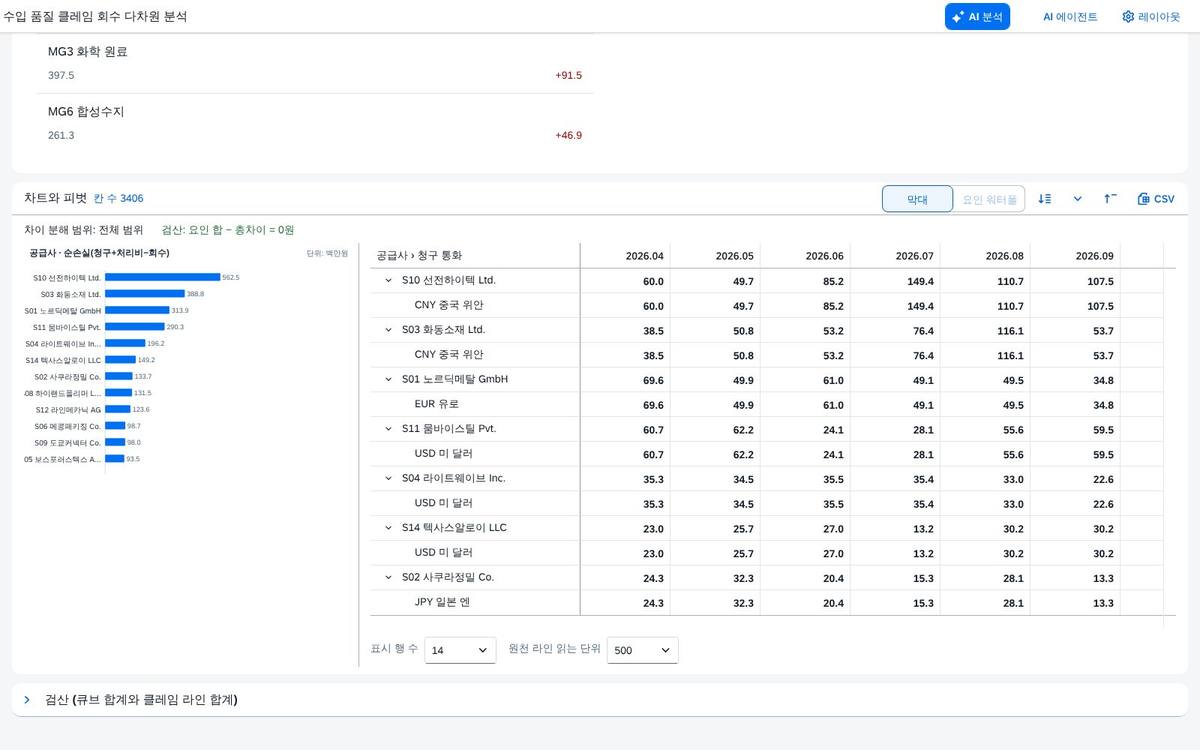Open the 표시 행 수 dropdown

[460, 650]
